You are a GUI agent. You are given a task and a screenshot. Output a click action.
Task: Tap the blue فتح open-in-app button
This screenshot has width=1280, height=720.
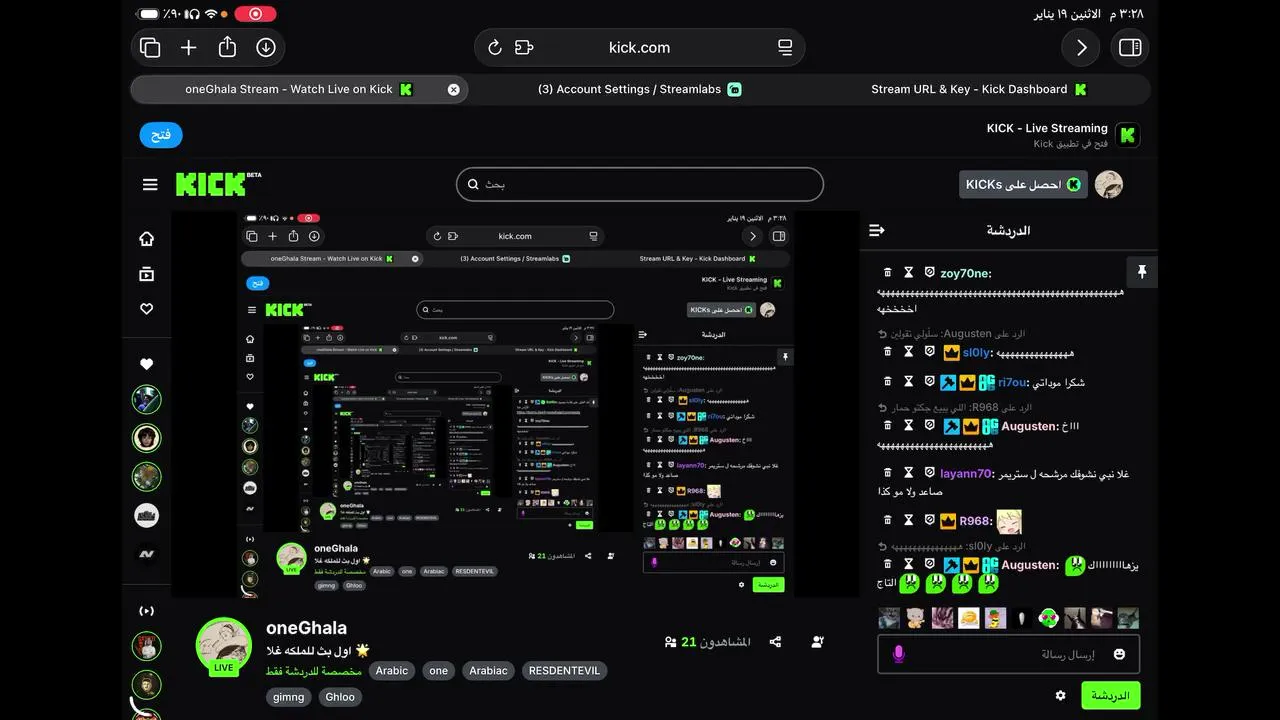click(x=161, y=135)
